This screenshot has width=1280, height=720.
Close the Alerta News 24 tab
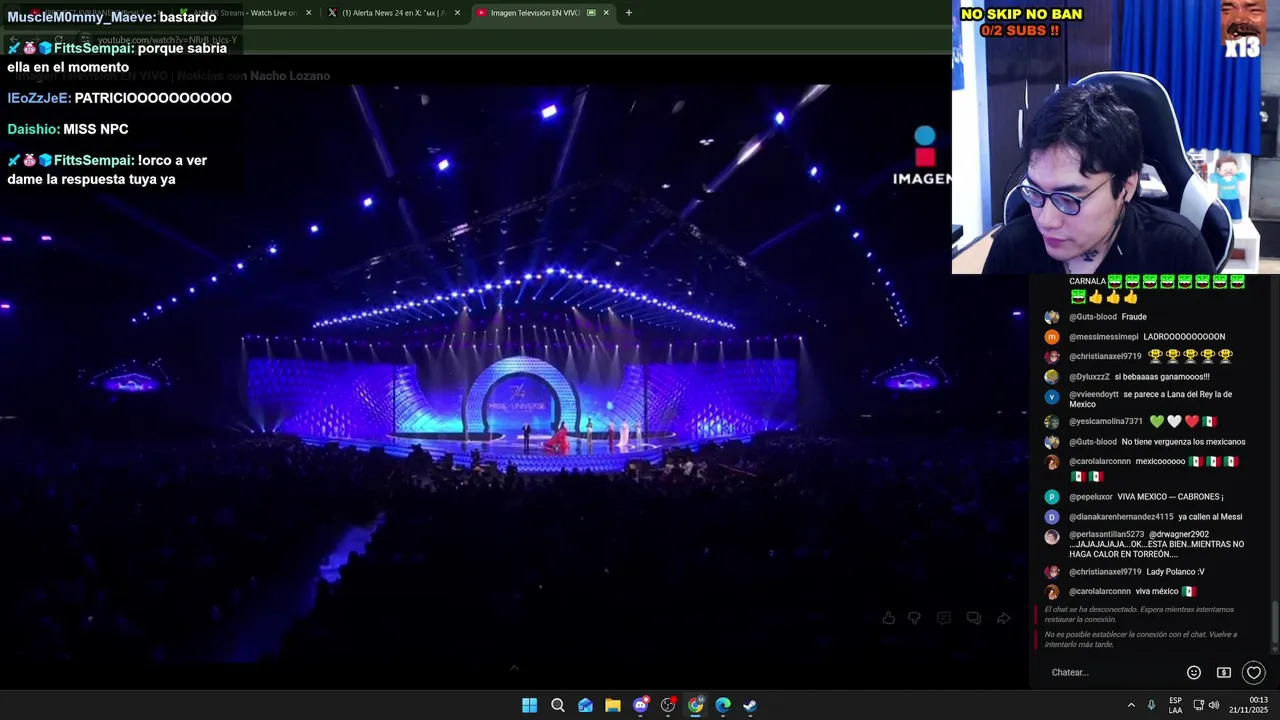click(x=457, y=13)
